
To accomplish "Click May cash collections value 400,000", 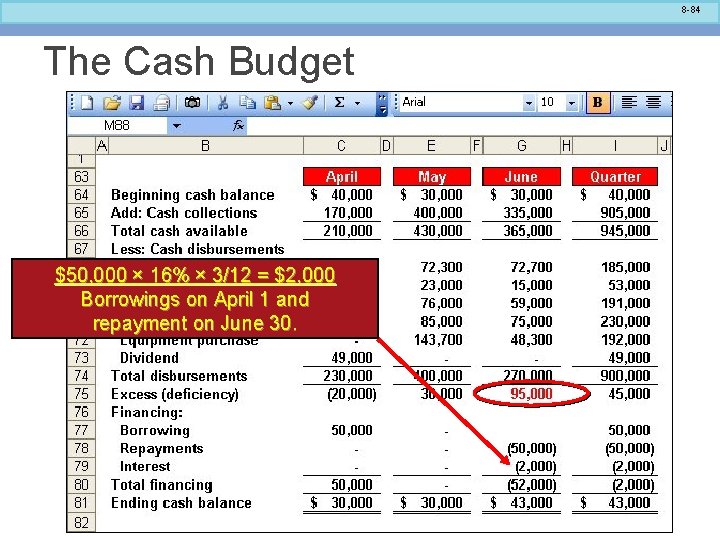I will coord(438,213).
